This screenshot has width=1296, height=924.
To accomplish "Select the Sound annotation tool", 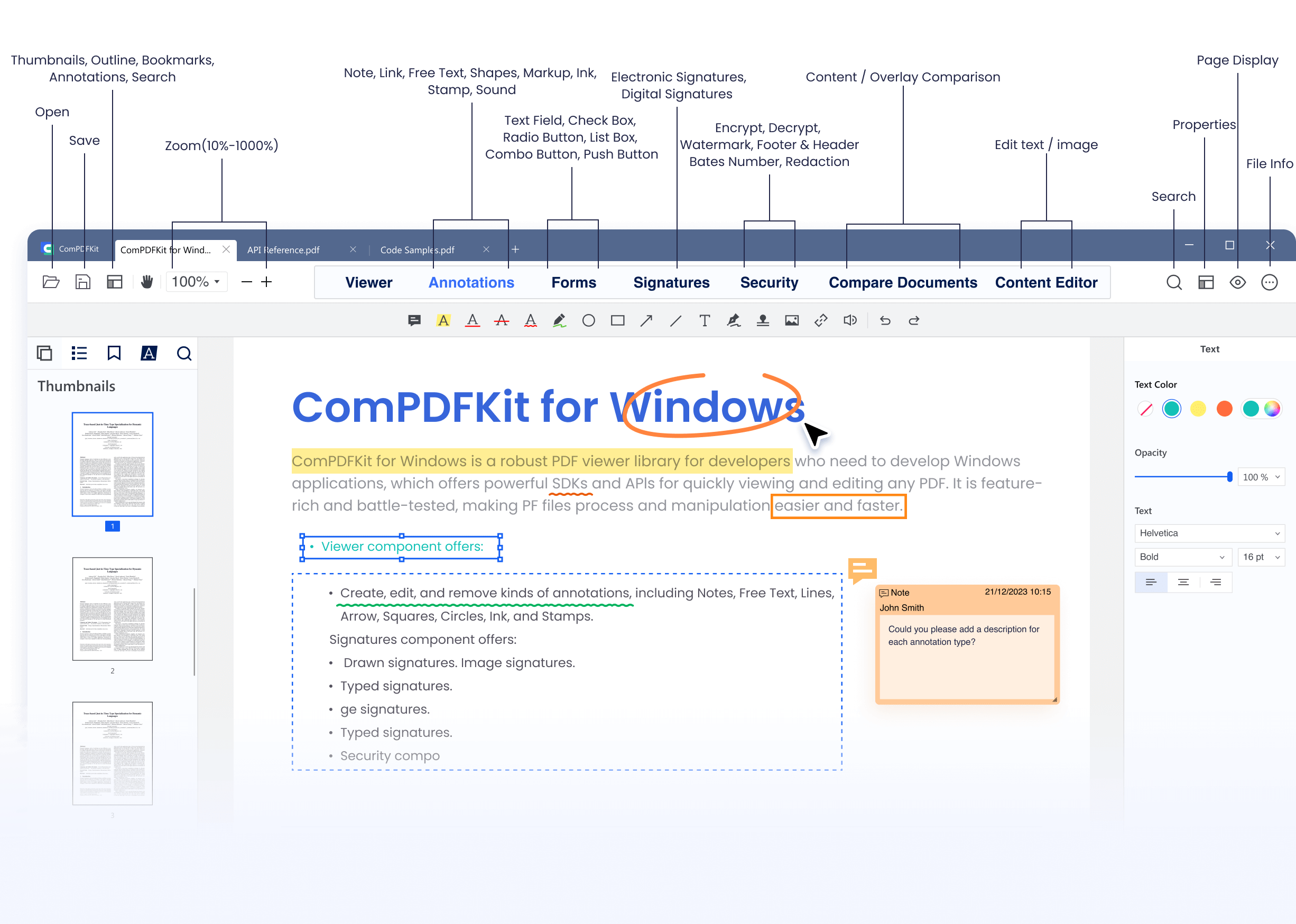I will click(850, 321).
